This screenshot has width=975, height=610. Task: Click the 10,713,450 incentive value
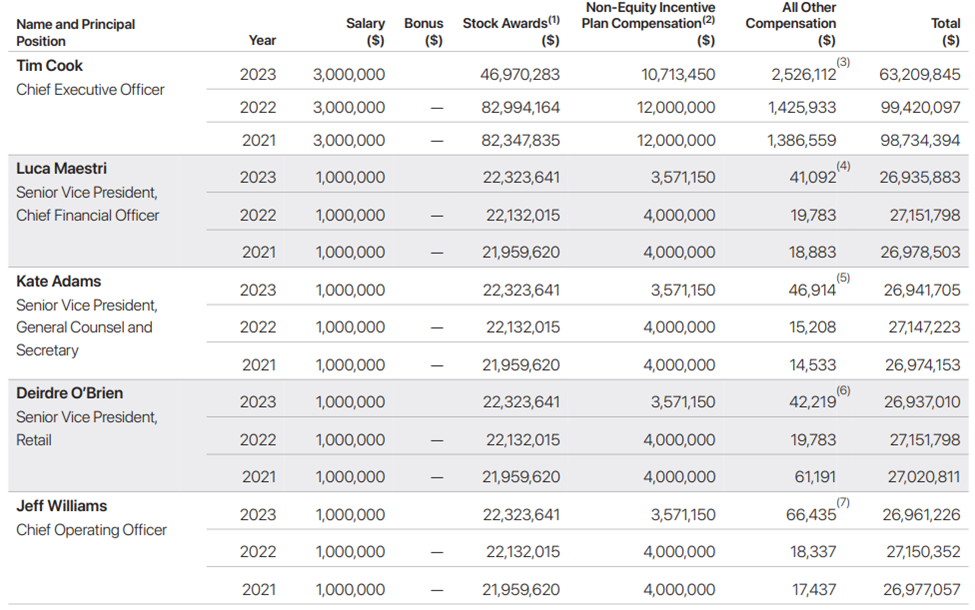(678, 75)
